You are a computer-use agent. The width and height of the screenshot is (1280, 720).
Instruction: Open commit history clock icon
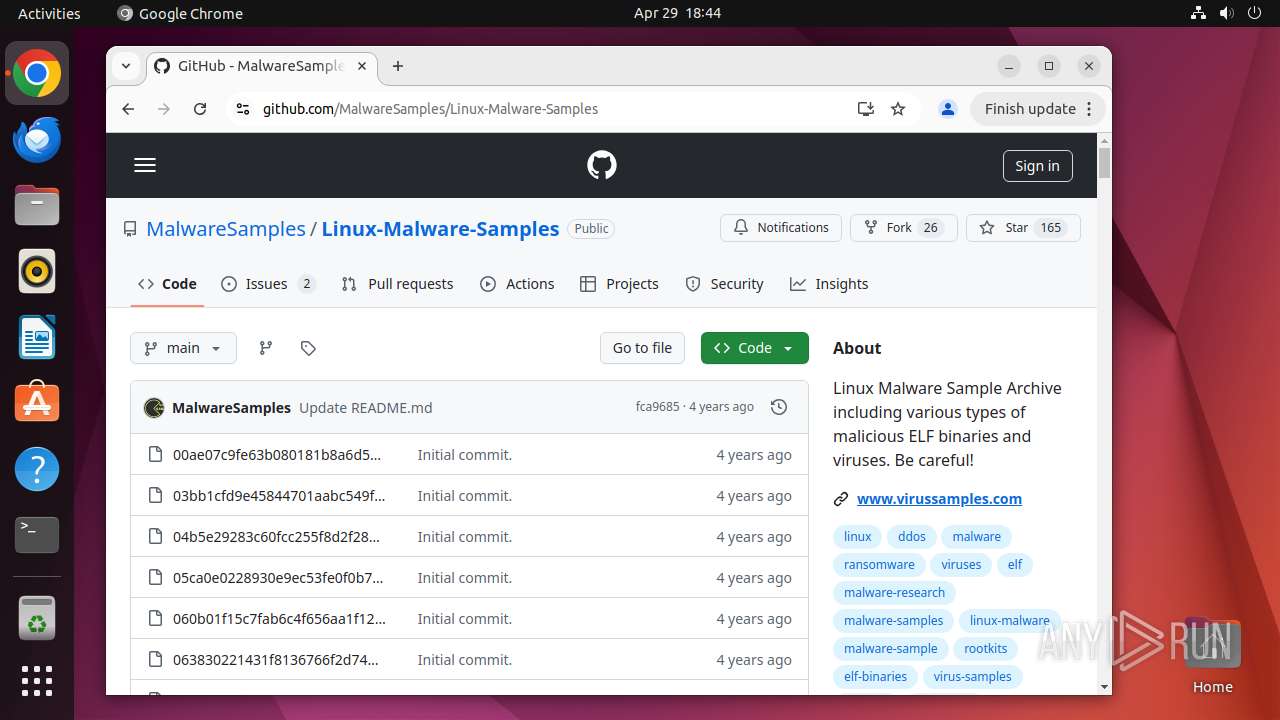click(x=779, y=407)
